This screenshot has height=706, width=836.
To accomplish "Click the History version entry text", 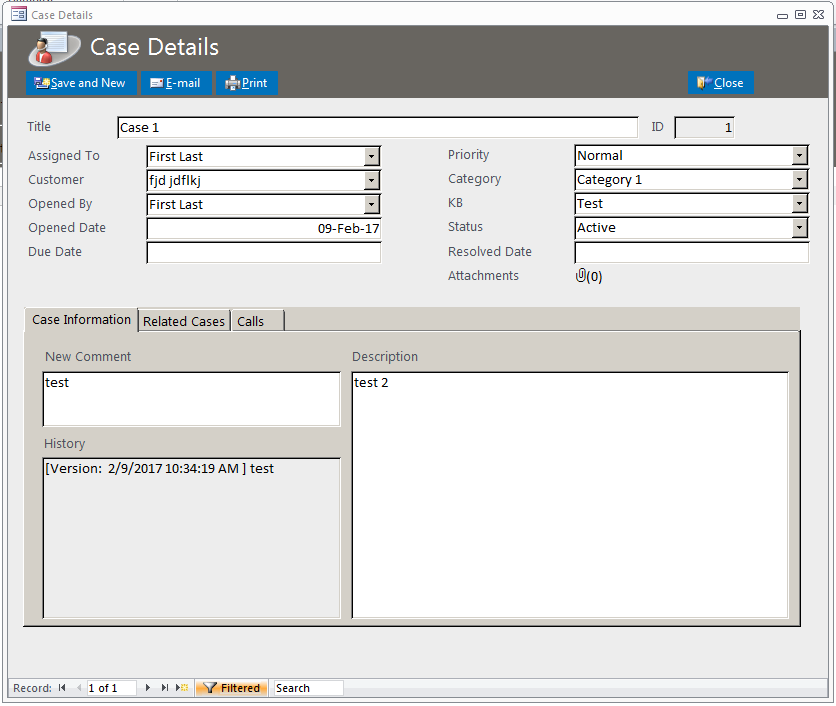I will click(159, 469).
